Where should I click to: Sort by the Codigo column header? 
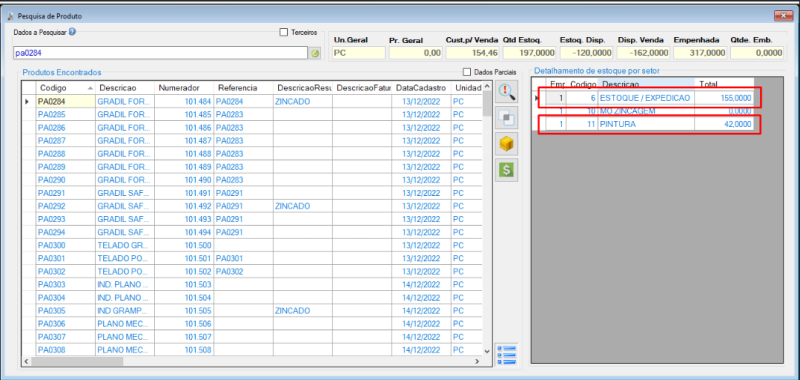[66, 88]
